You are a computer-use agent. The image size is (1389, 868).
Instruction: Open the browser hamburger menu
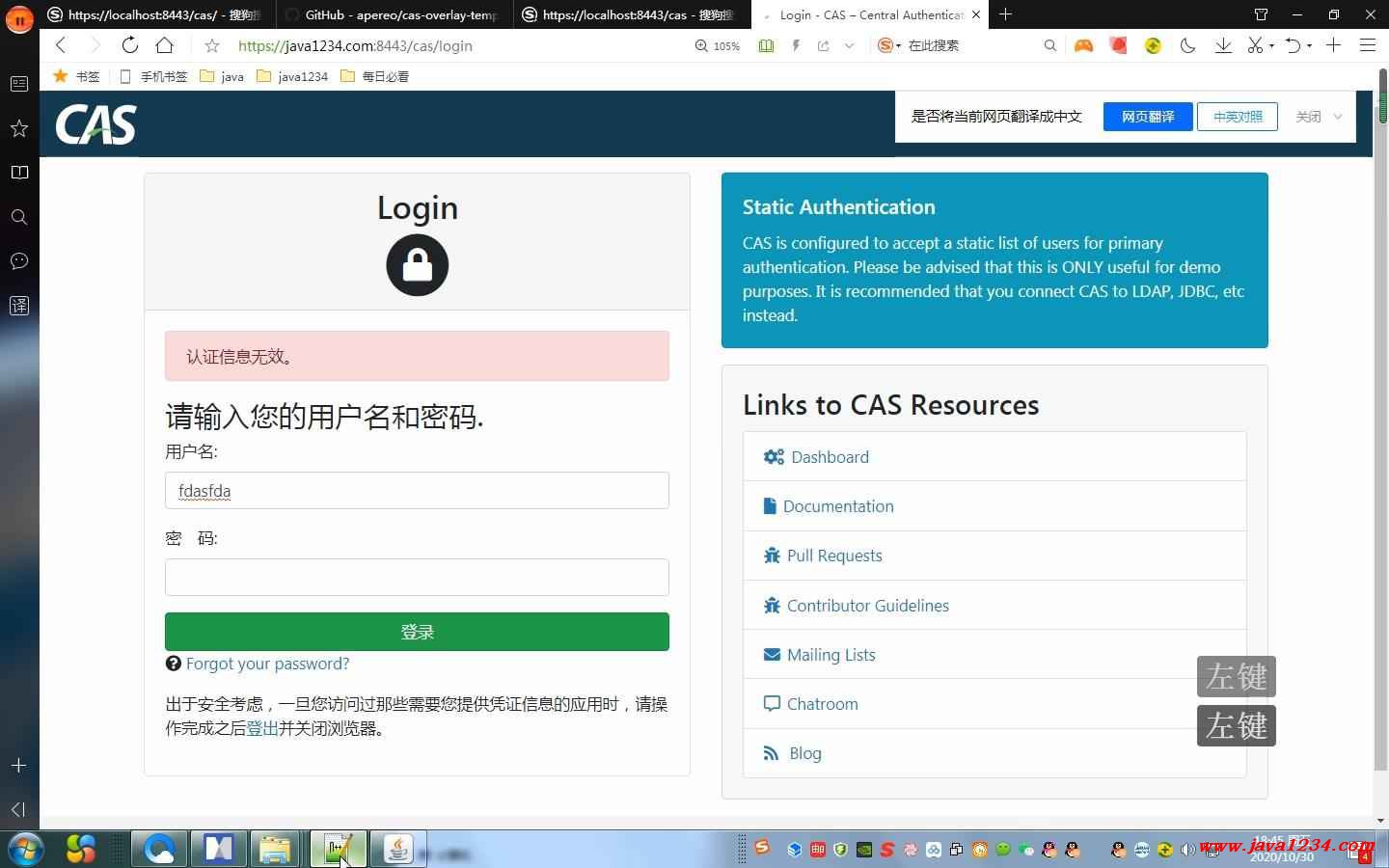point(1367,45)
